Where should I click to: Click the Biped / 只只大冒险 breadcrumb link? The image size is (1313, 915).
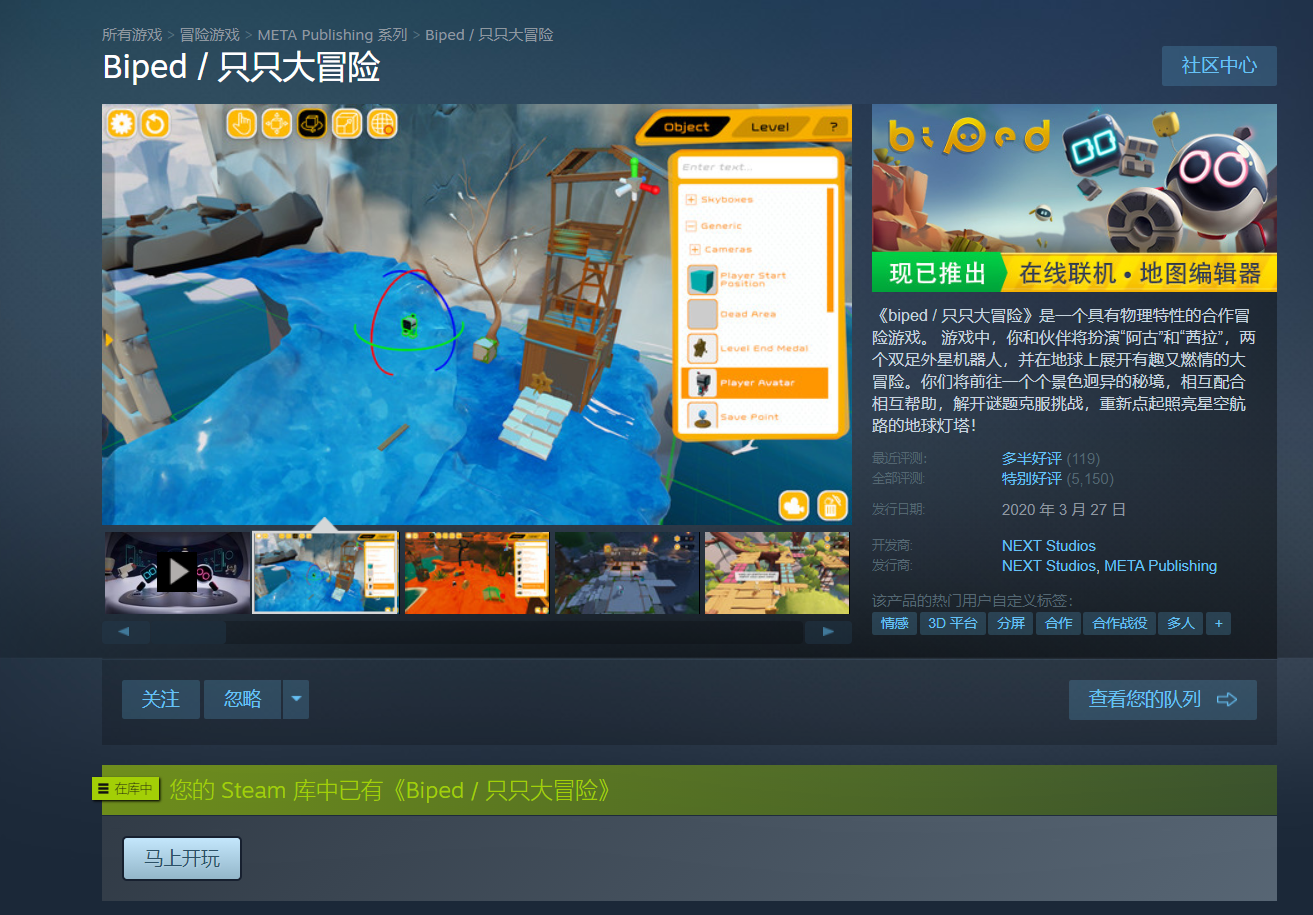pyautogui.click(x=489, y=35)
